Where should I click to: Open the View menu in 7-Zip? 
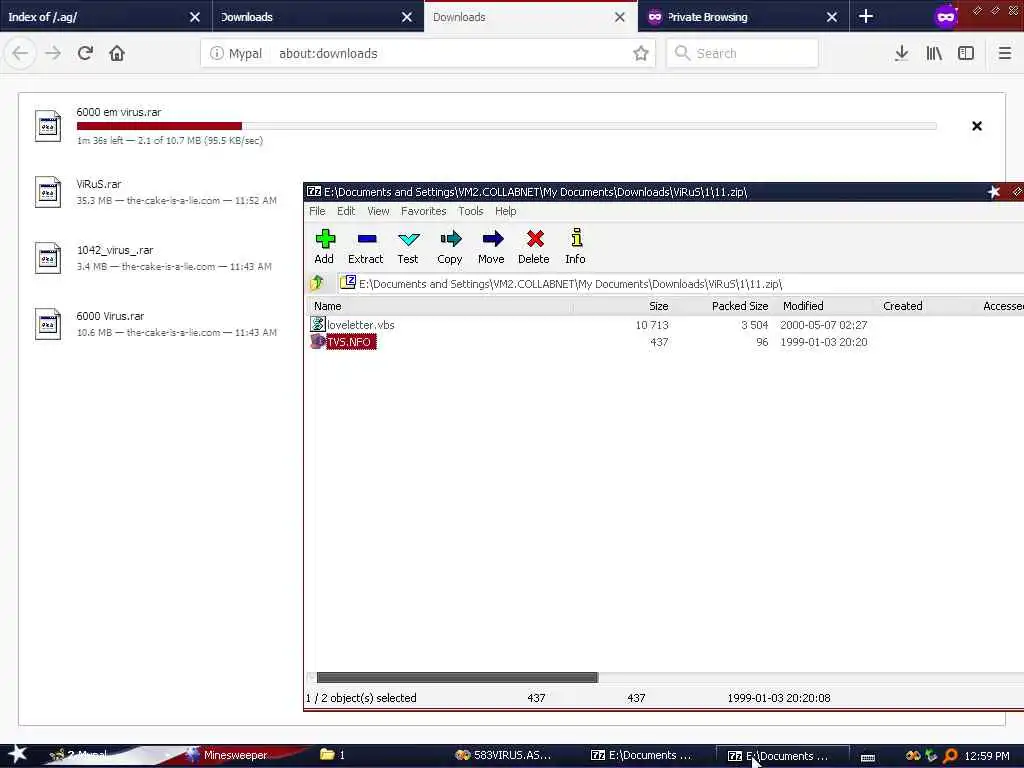coord(378,211)
